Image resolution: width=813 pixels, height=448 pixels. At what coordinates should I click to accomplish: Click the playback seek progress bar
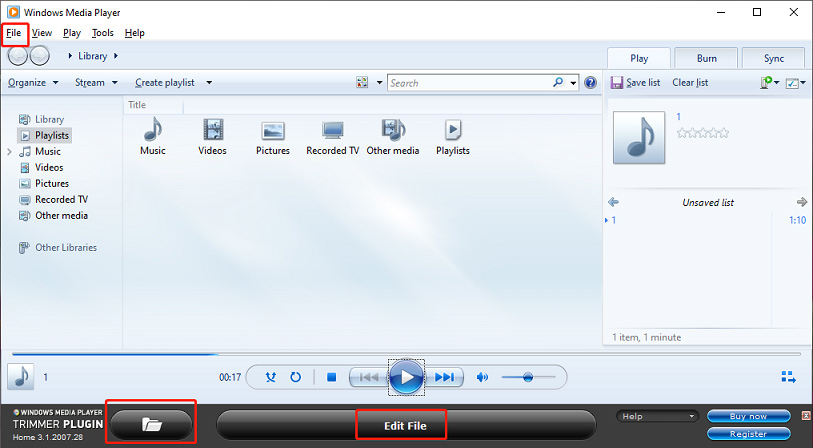point(406,354)
